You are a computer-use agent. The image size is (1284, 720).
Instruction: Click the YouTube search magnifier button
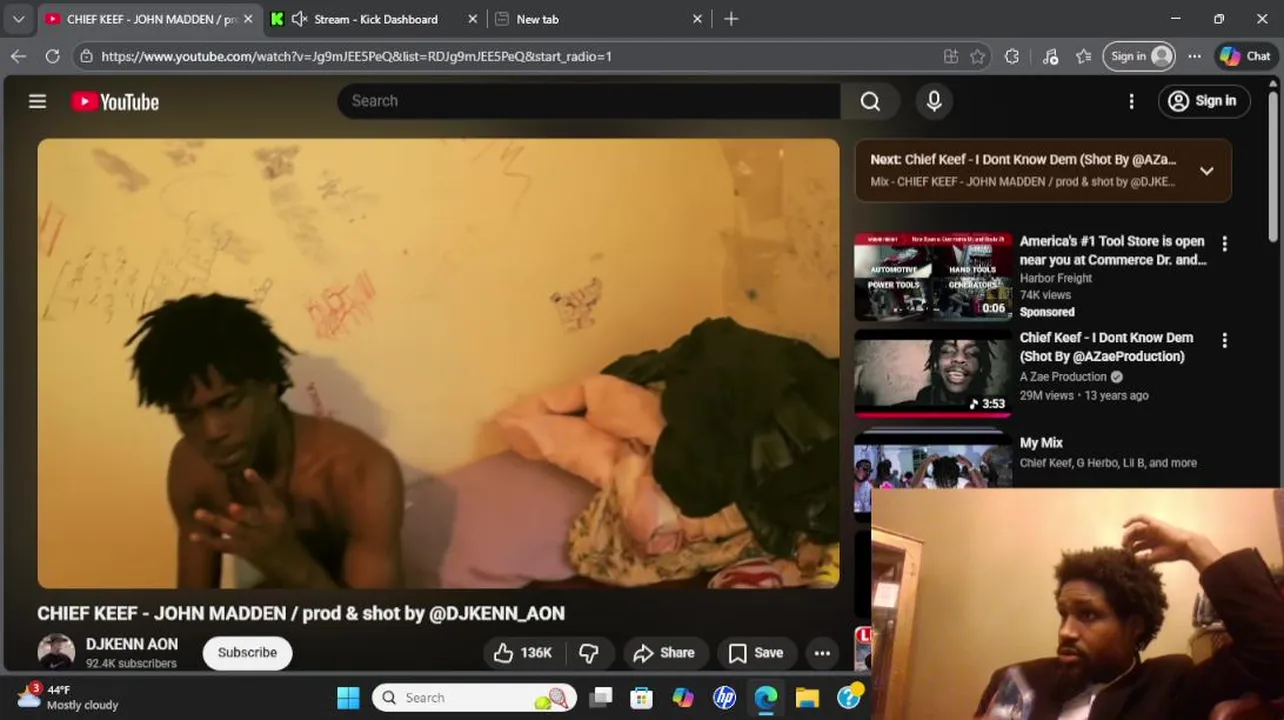[x=870, y=101]
